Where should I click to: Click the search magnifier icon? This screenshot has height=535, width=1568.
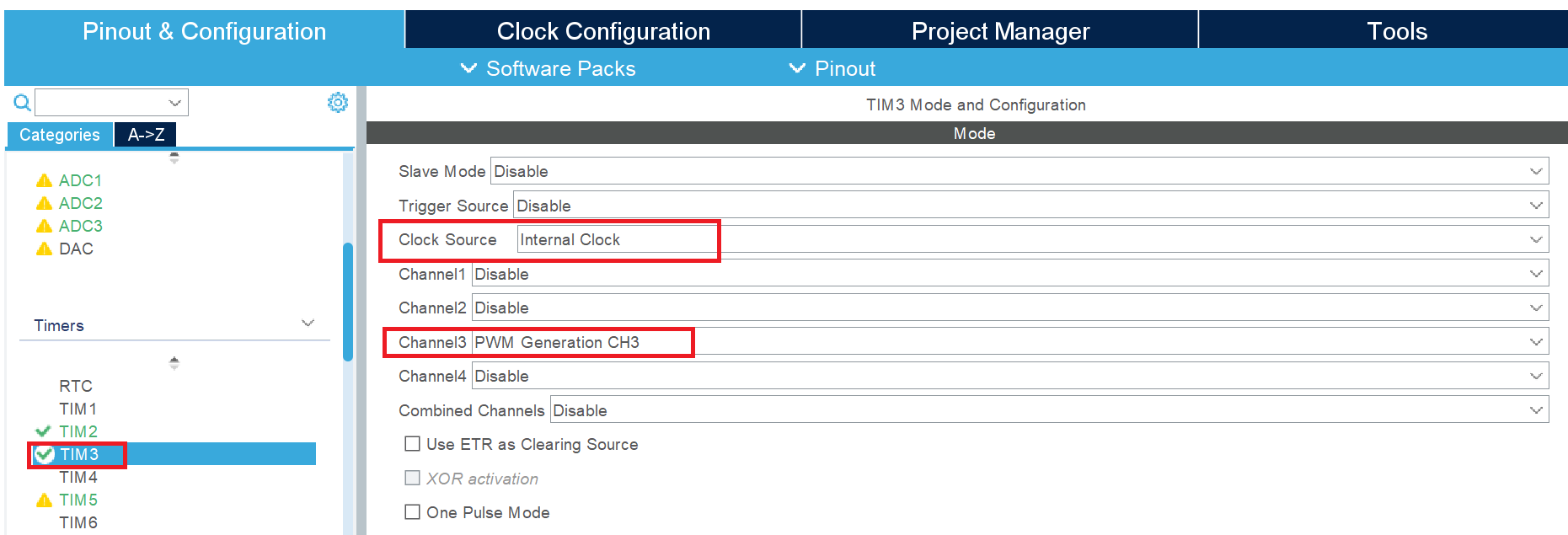pos(23,103)
